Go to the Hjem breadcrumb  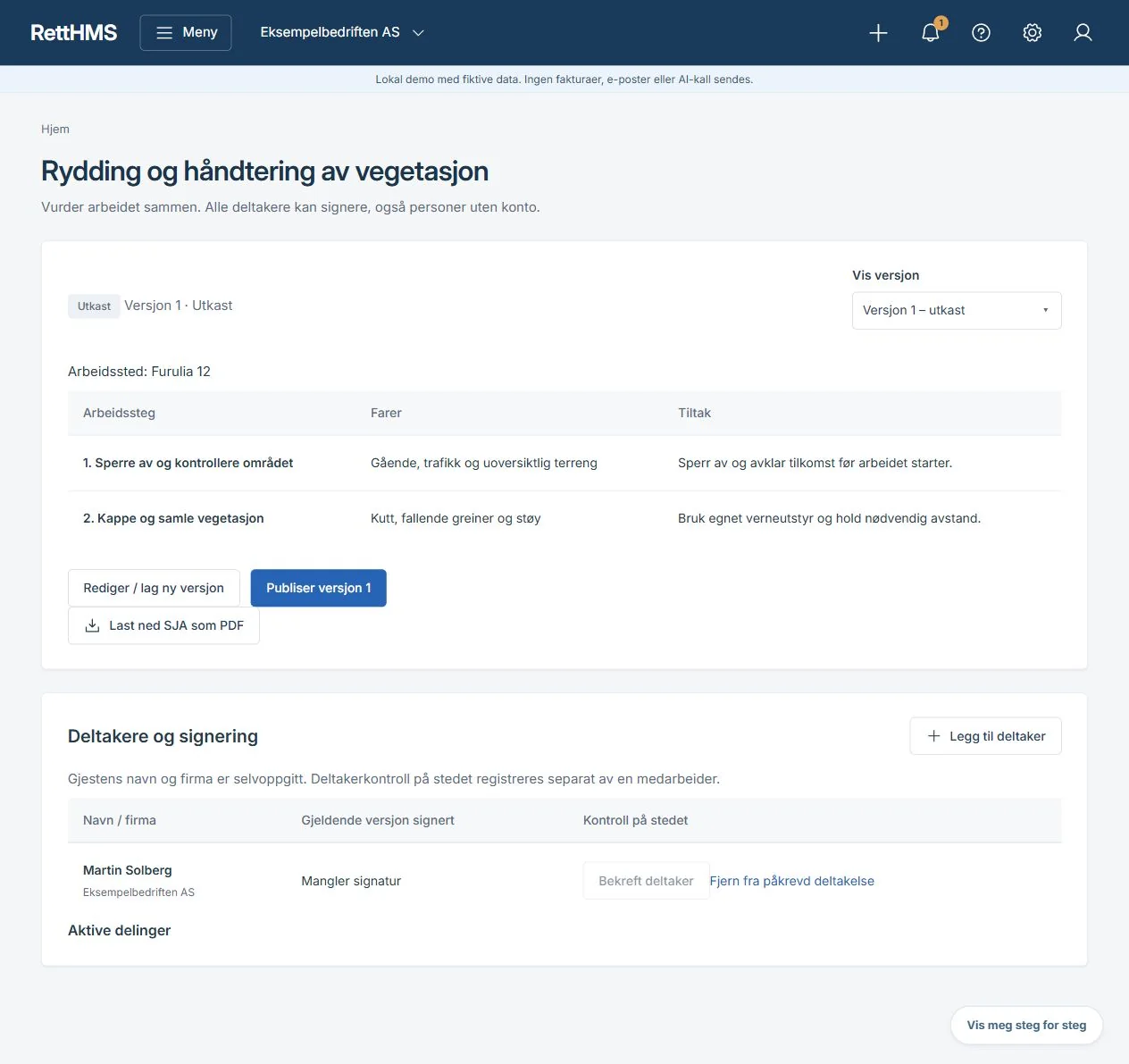(x=55, y=130)
